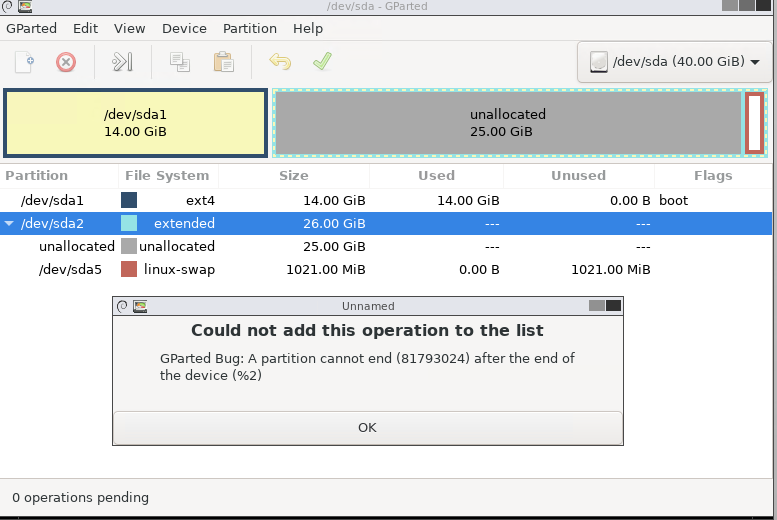Click the Size column header
This screenshot has width=777, height=520.
click(293, 175)
